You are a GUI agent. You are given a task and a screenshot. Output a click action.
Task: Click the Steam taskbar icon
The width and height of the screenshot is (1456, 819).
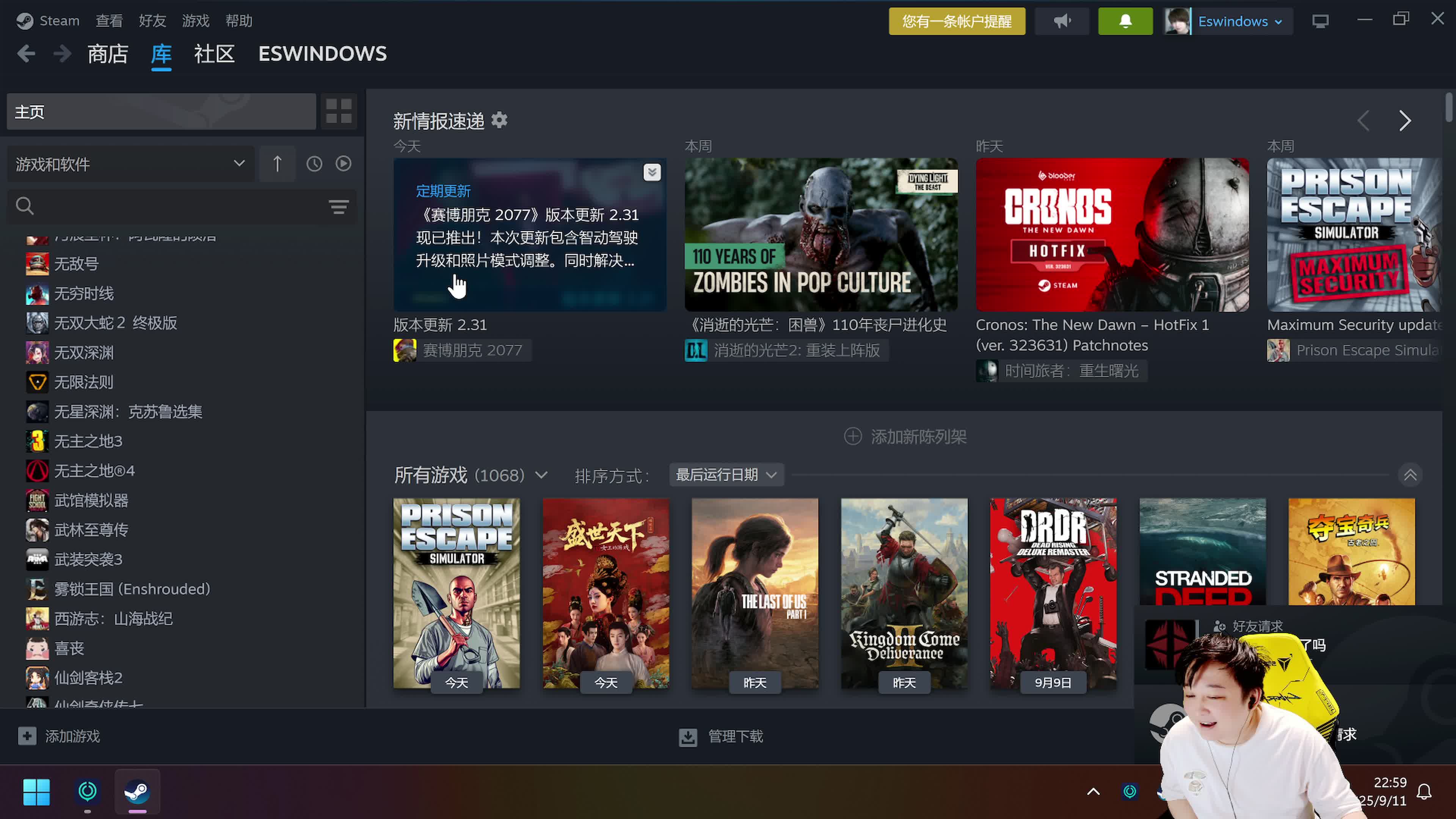coord(137,792)
